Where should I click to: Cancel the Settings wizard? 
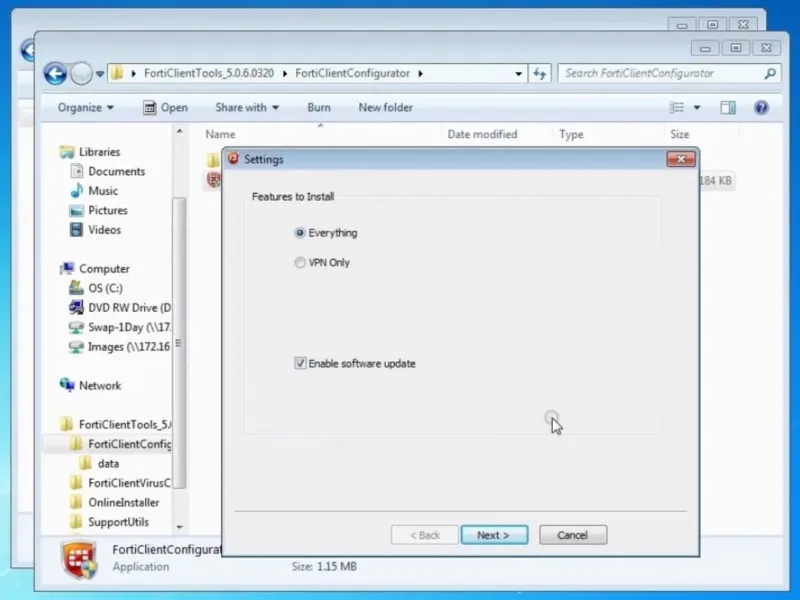click(x=573, y=535)
